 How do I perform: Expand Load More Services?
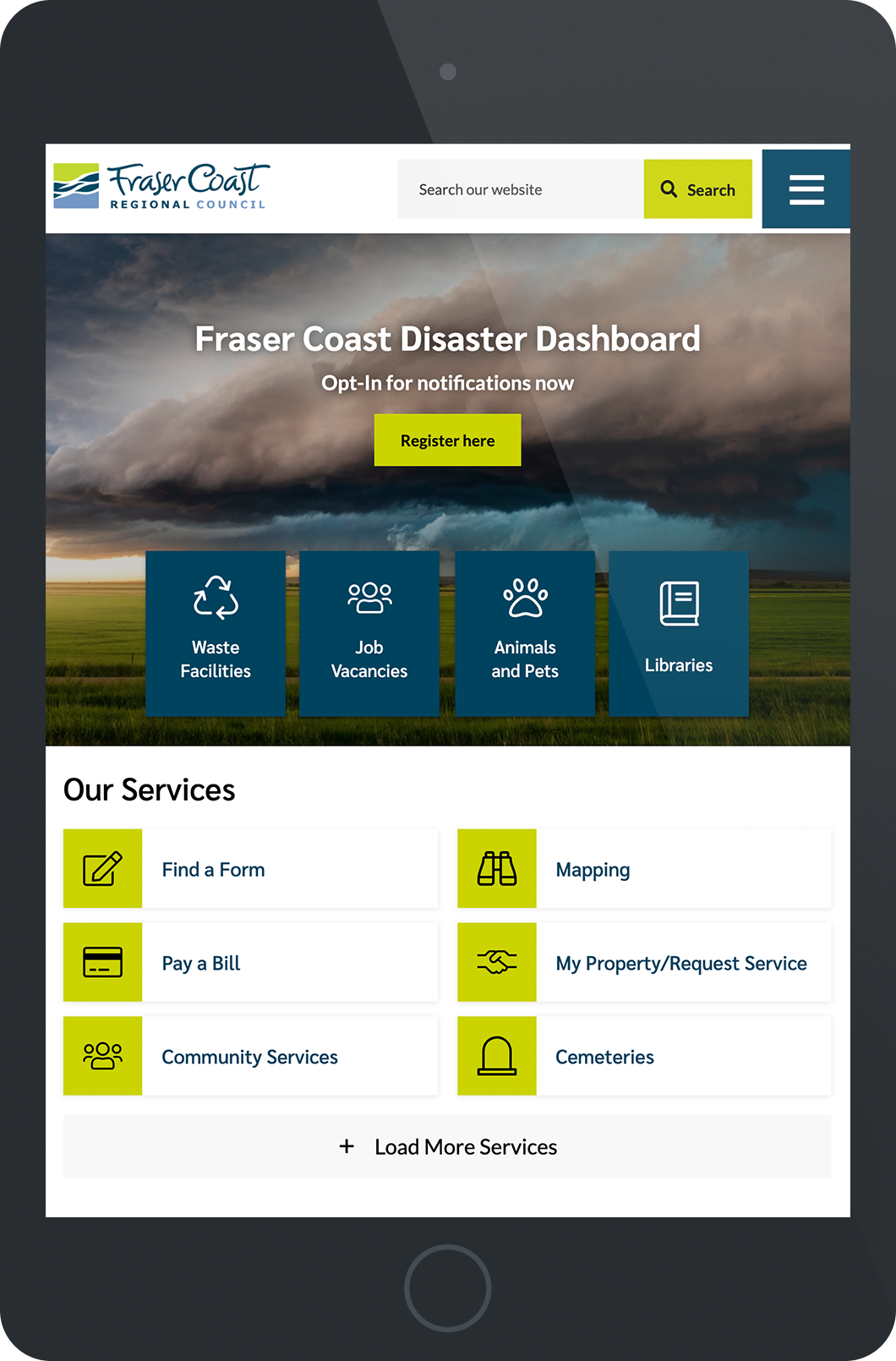tap(447, 1147)
